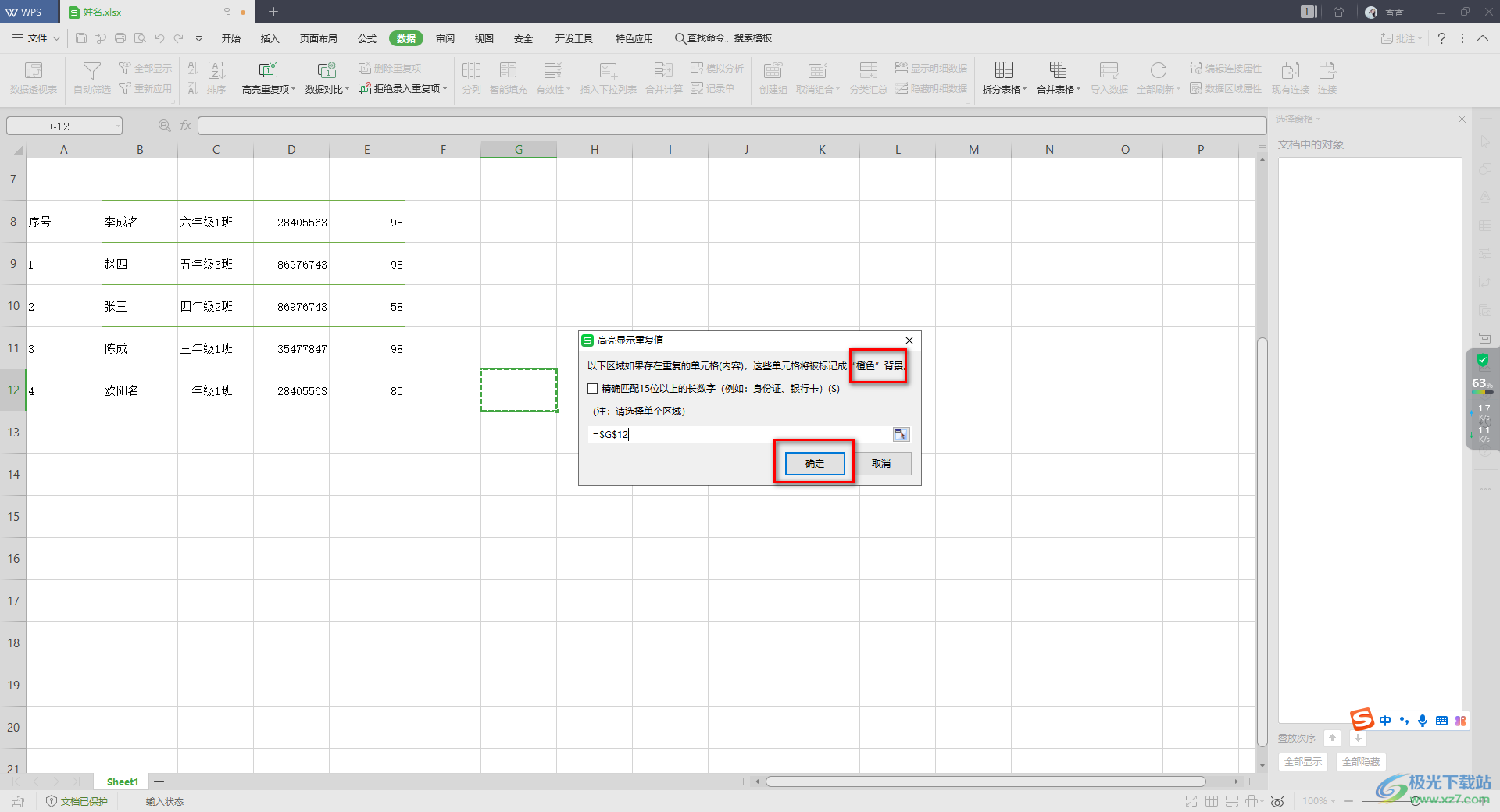
Task: Open the 开始 ribbon tab
Action: coord(231,38)
